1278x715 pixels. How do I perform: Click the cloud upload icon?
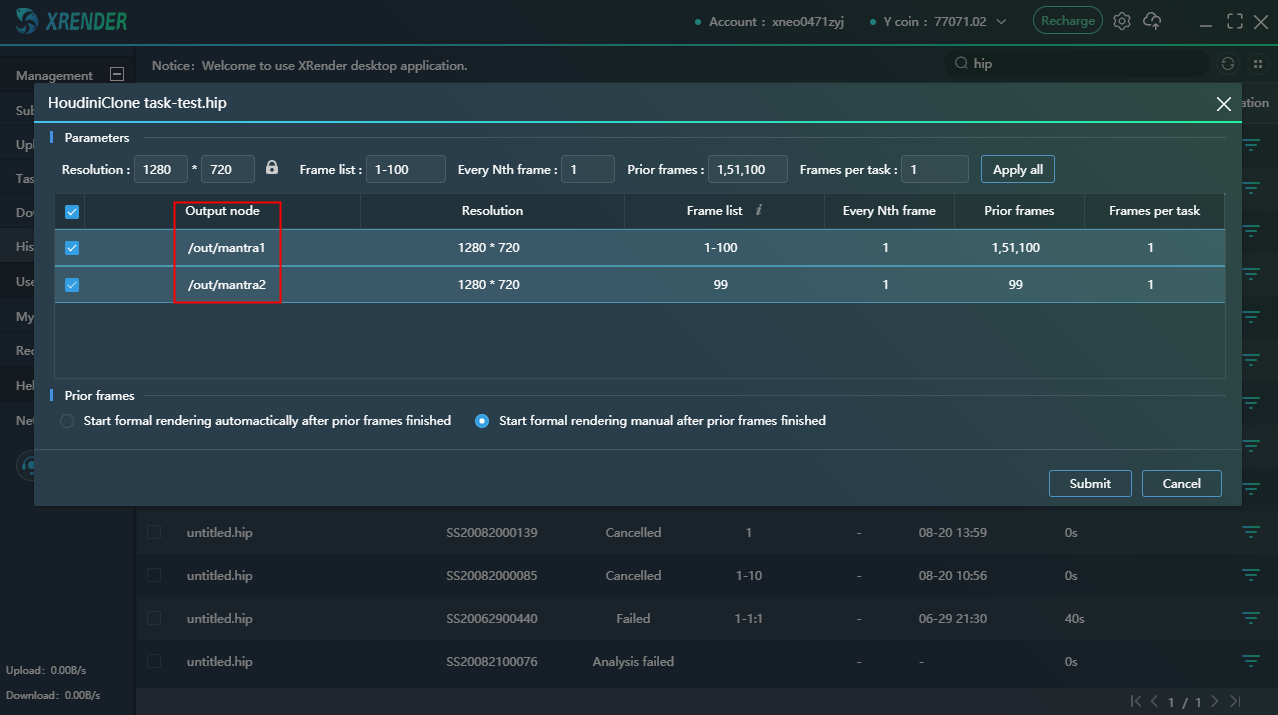[x=1152, y=21]
